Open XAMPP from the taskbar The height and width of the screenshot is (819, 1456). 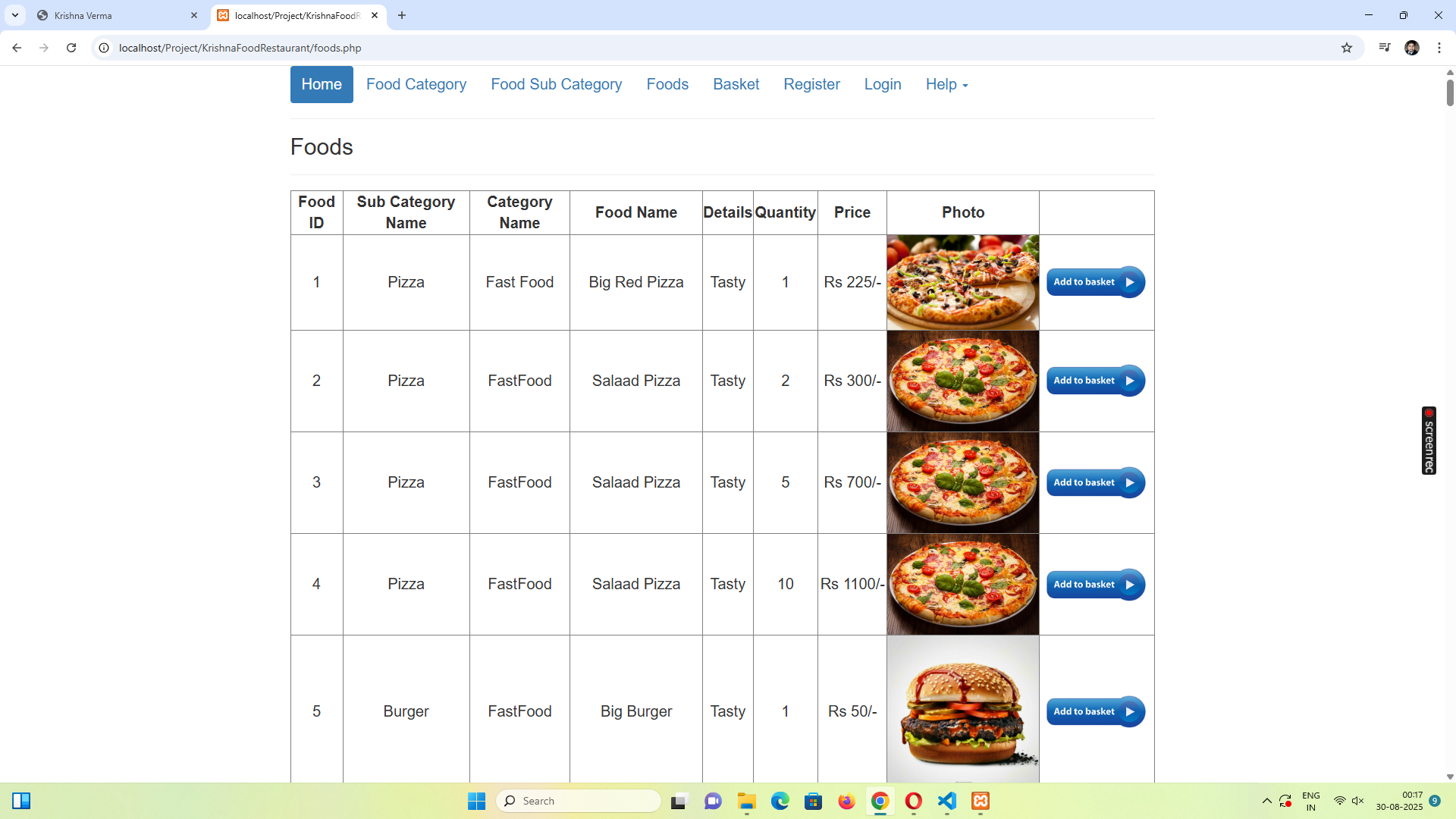click(981, 801)
